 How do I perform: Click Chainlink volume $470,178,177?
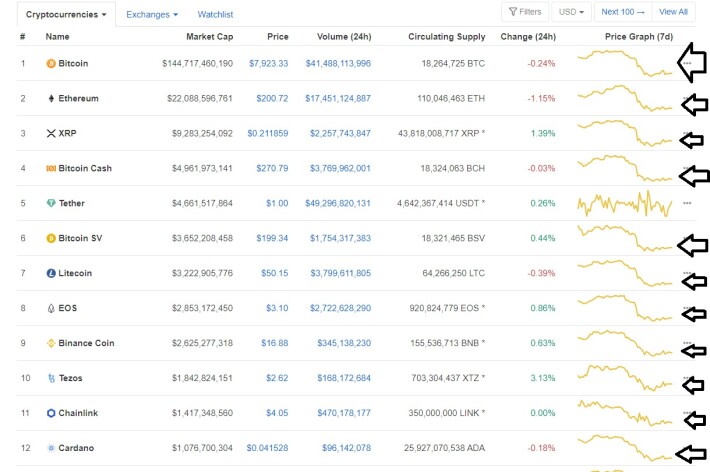[344, 413]
